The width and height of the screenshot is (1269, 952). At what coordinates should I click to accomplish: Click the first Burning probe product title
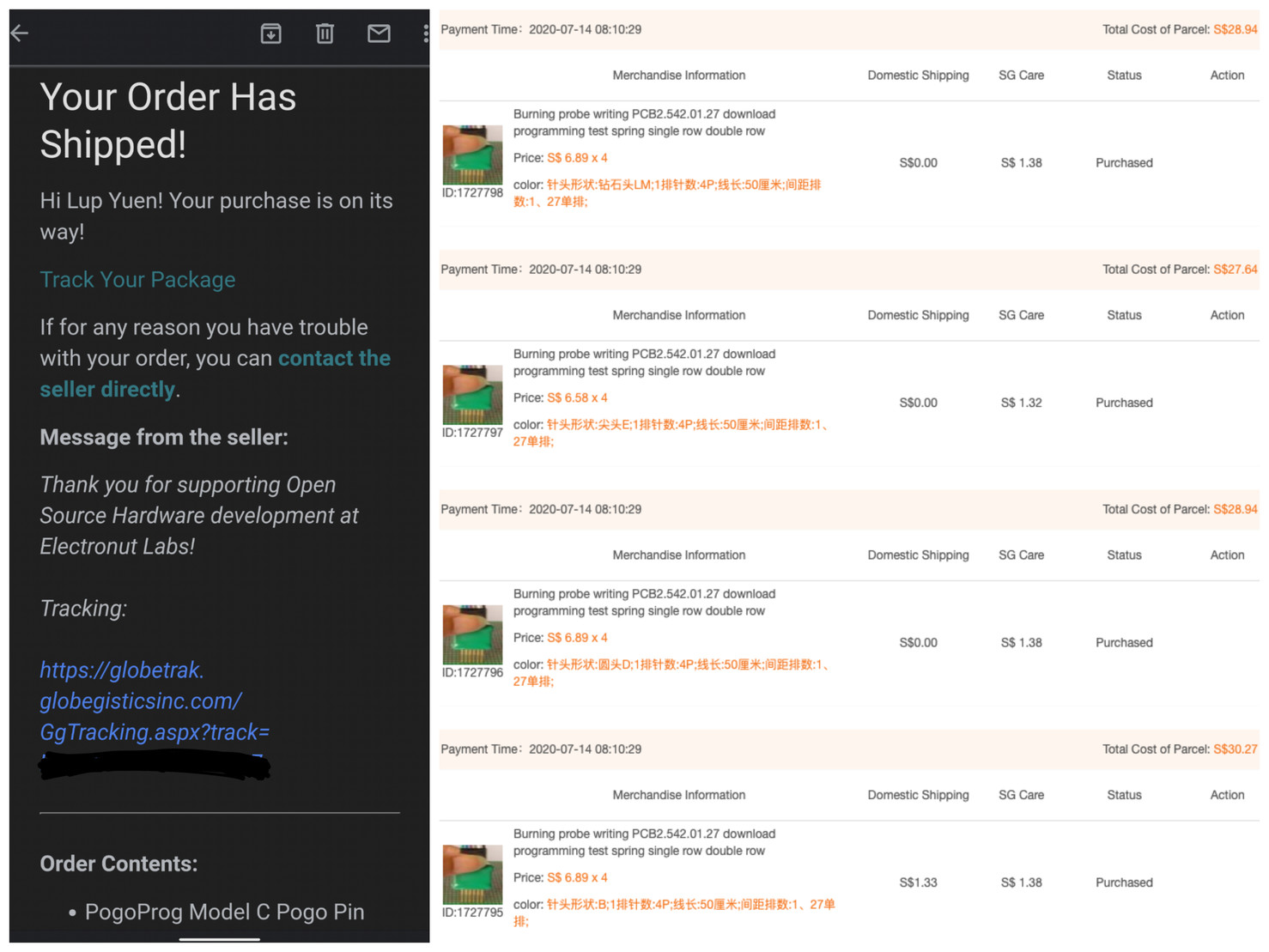[644, 123]
